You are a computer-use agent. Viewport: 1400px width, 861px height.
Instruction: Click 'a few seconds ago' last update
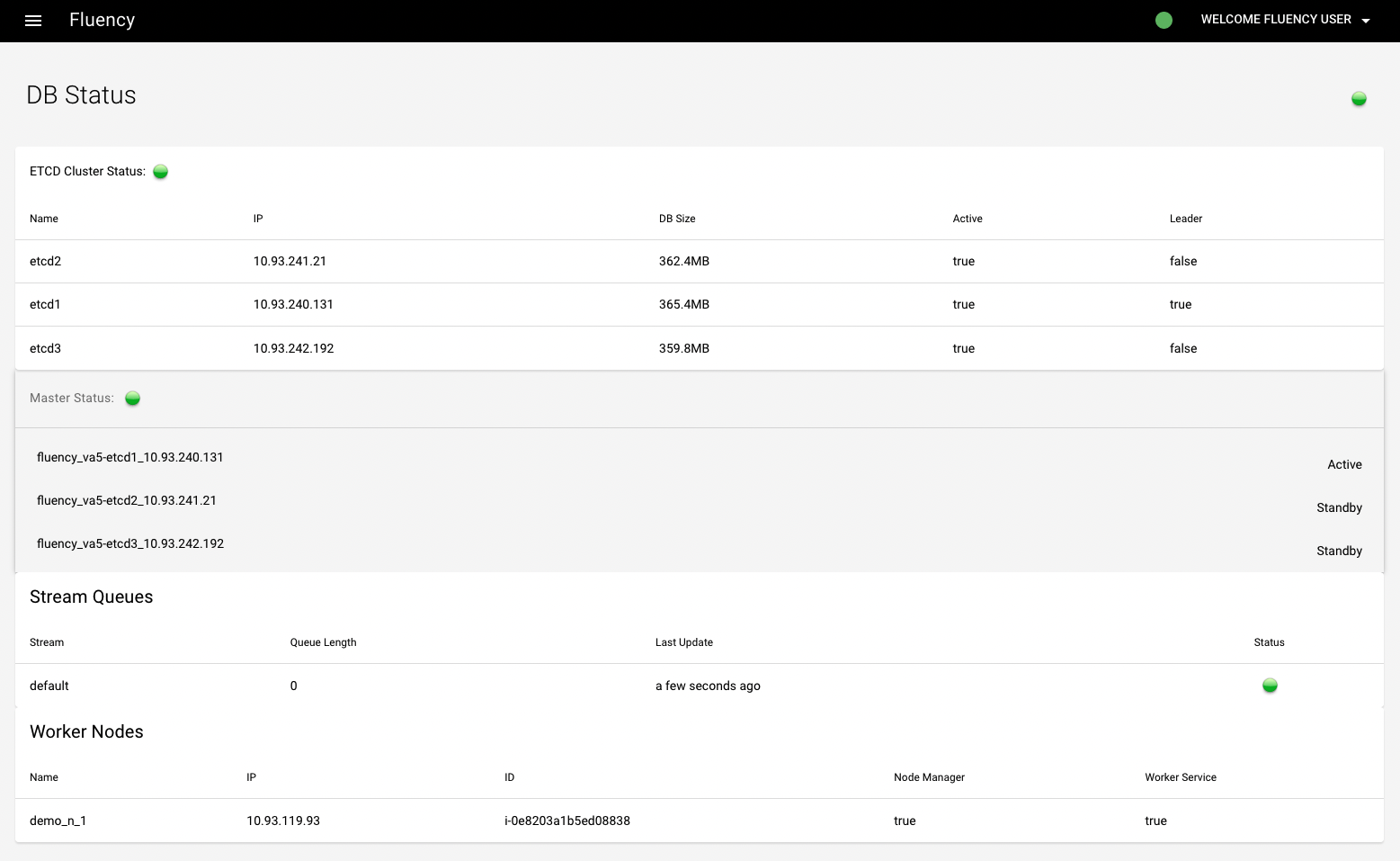click(708, 686)
